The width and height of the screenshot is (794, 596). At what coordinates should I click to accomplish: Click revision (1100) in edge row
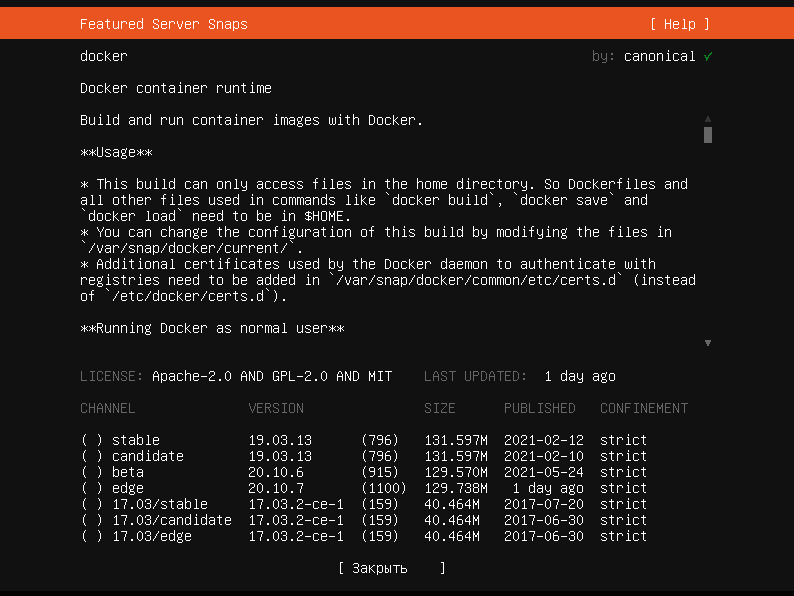[384, 488]
